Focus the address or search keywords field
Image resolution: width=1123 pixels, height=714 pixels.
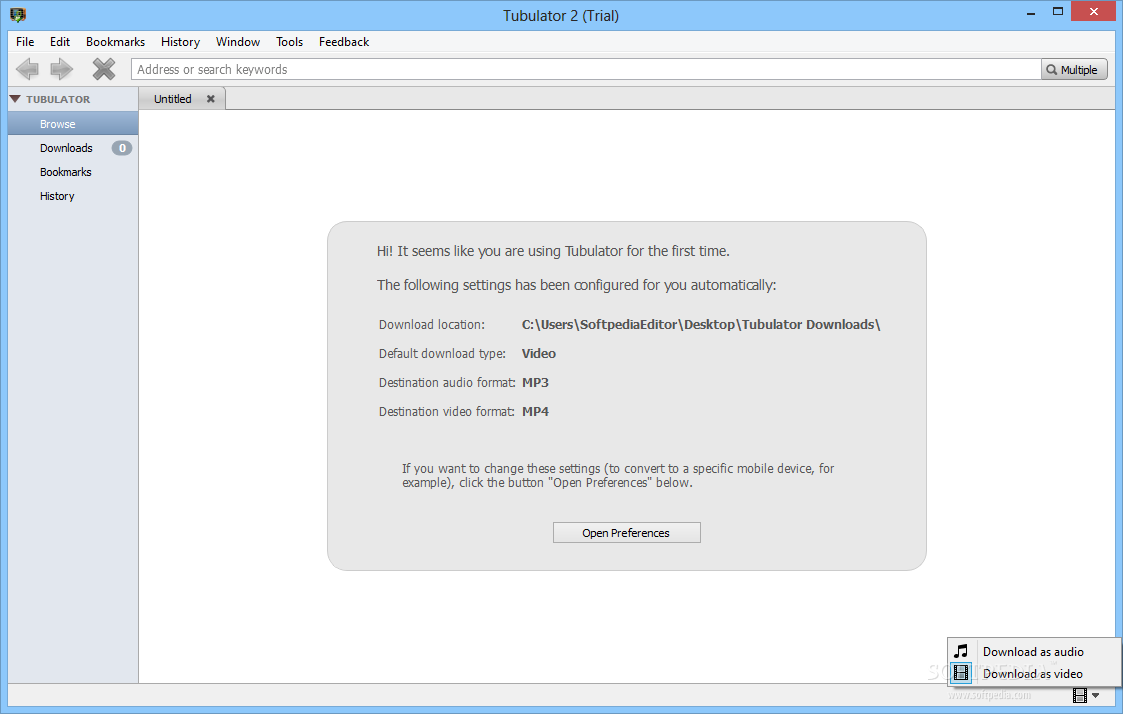586,69
